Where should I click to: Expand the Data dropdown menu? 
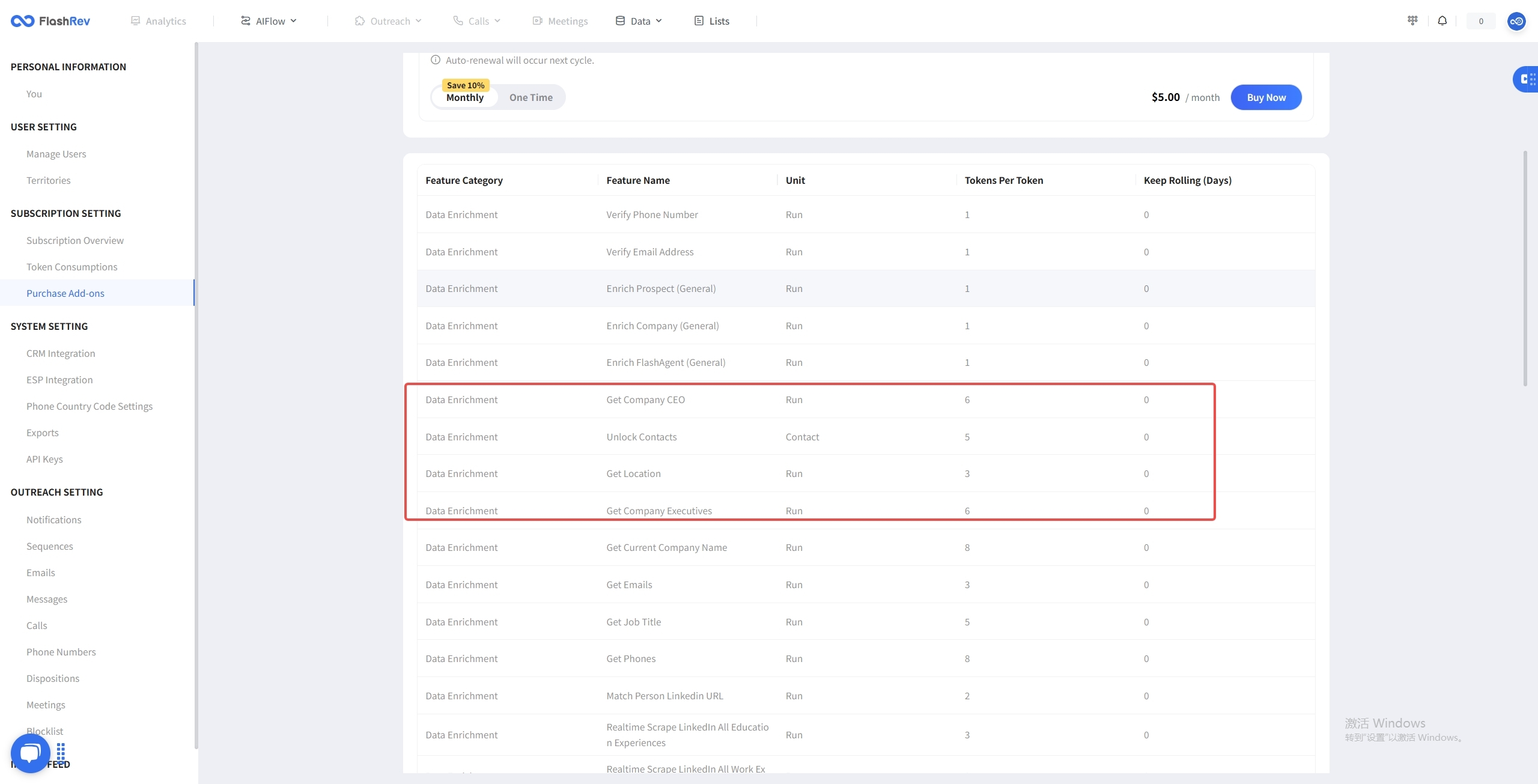pos(639,21)
